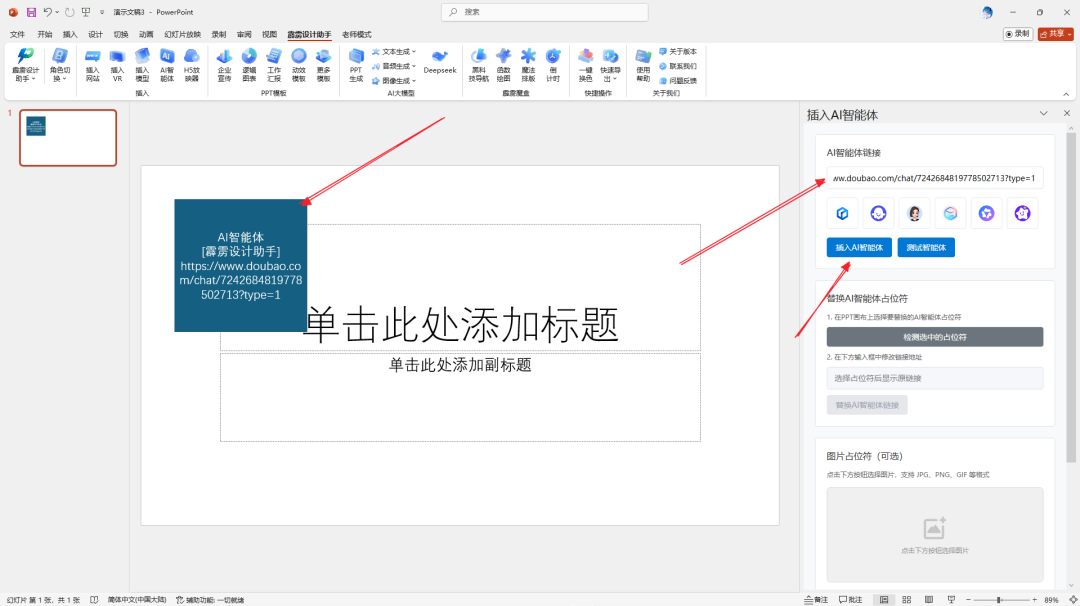
Task: Click the 黑科技导航 ribbon icon
Action: point(479,65)
